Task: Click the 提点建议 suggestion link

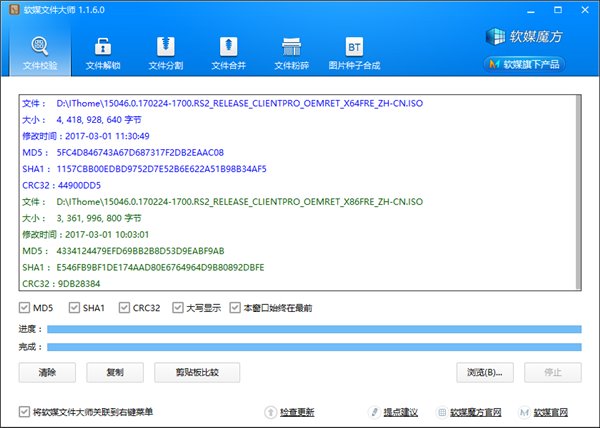Action: [401, 412]
